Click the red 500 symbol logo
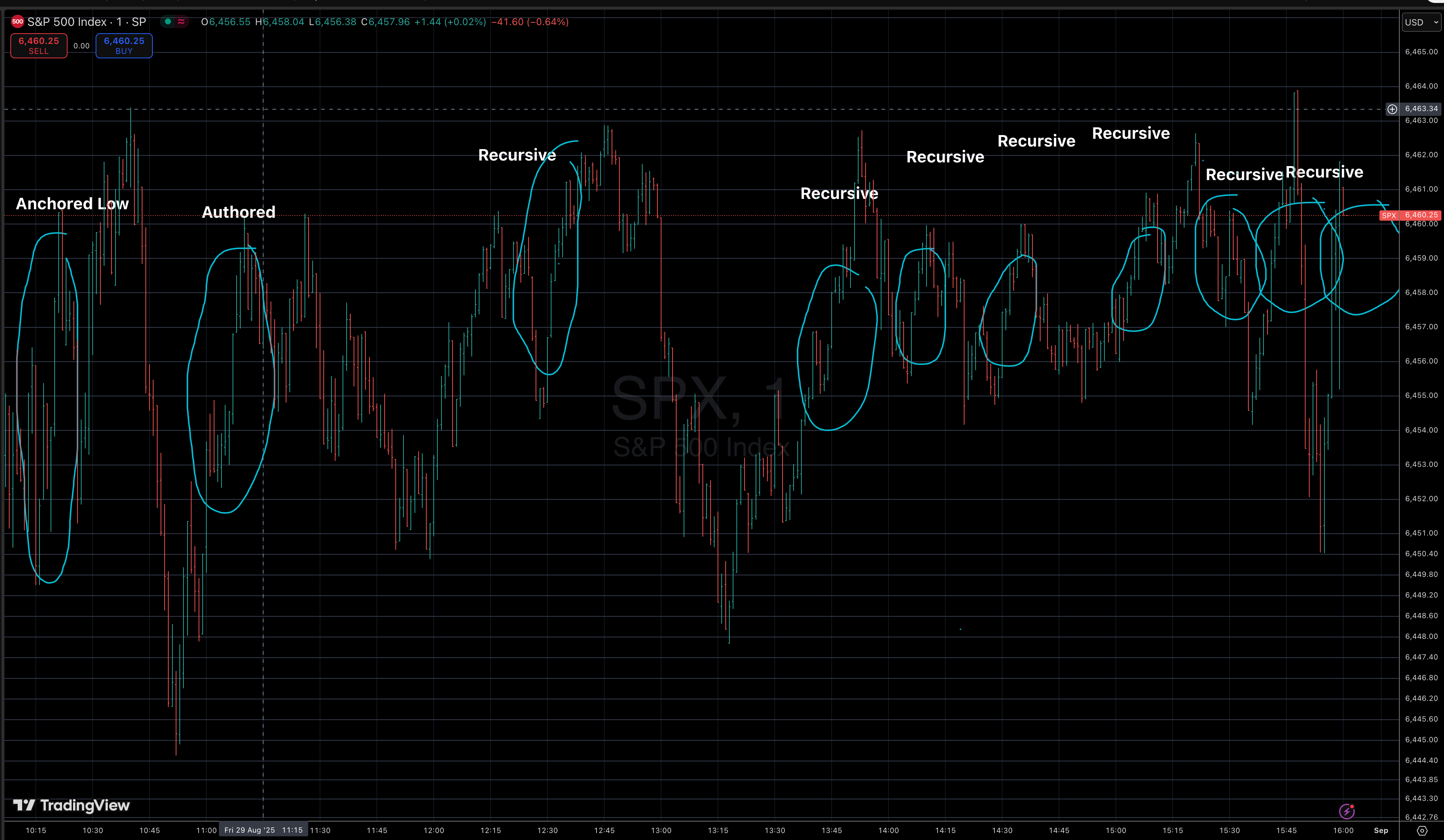 click(x=18, y=22)
